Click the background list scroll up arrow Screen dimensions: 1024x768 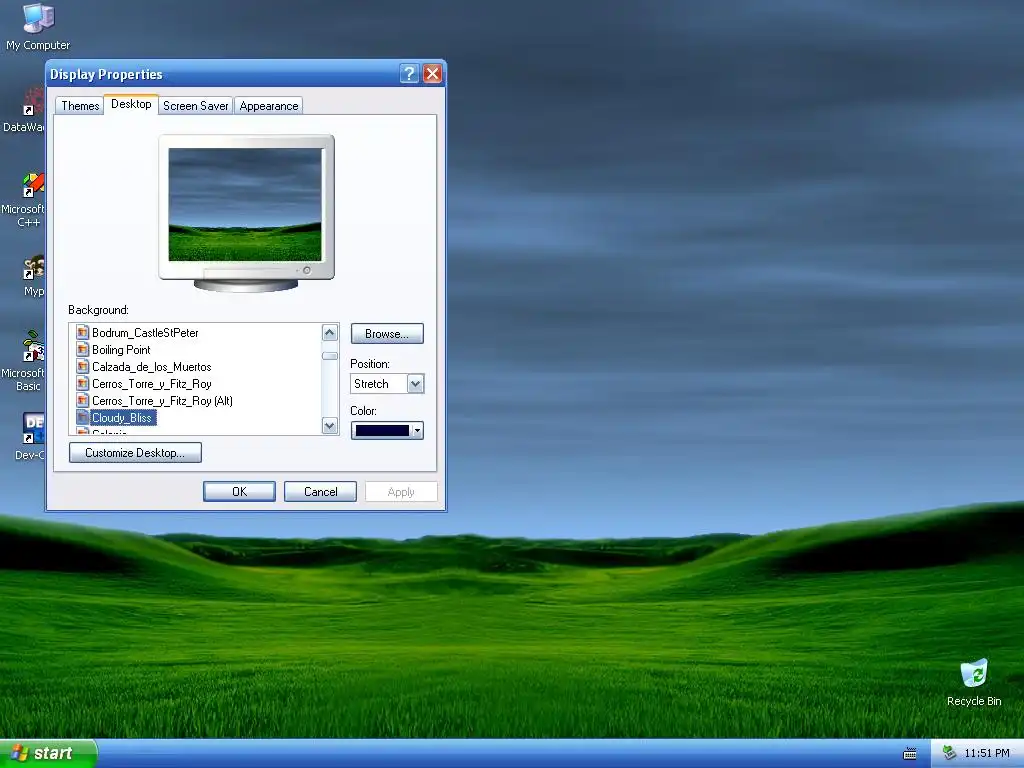[330, 332]
